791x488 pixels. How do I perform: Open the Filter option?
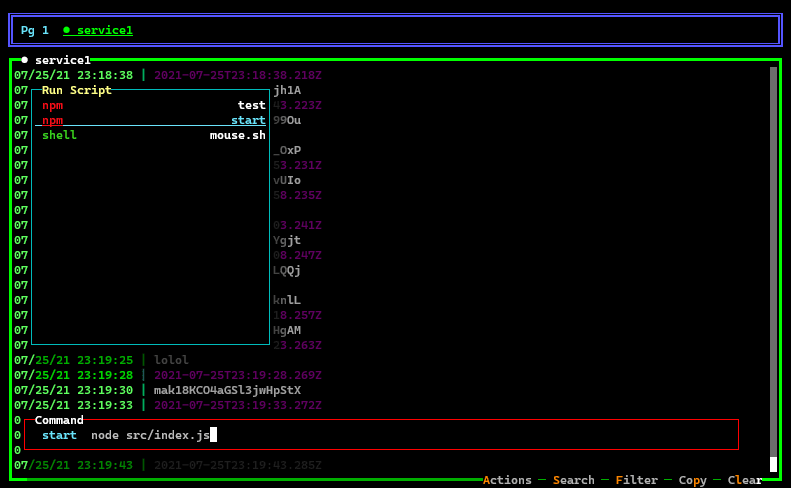tap(637, 480)
